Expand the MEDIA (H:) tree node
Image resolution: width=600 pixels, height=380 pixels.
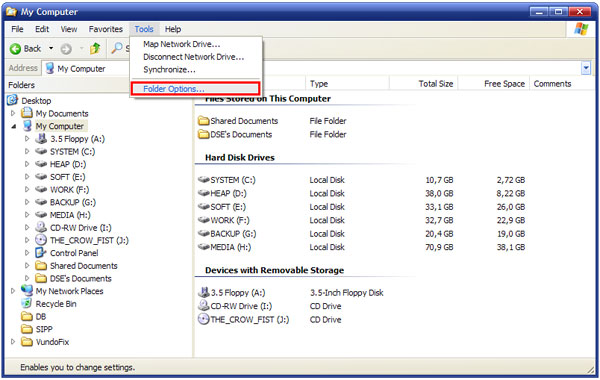[27, 215]
